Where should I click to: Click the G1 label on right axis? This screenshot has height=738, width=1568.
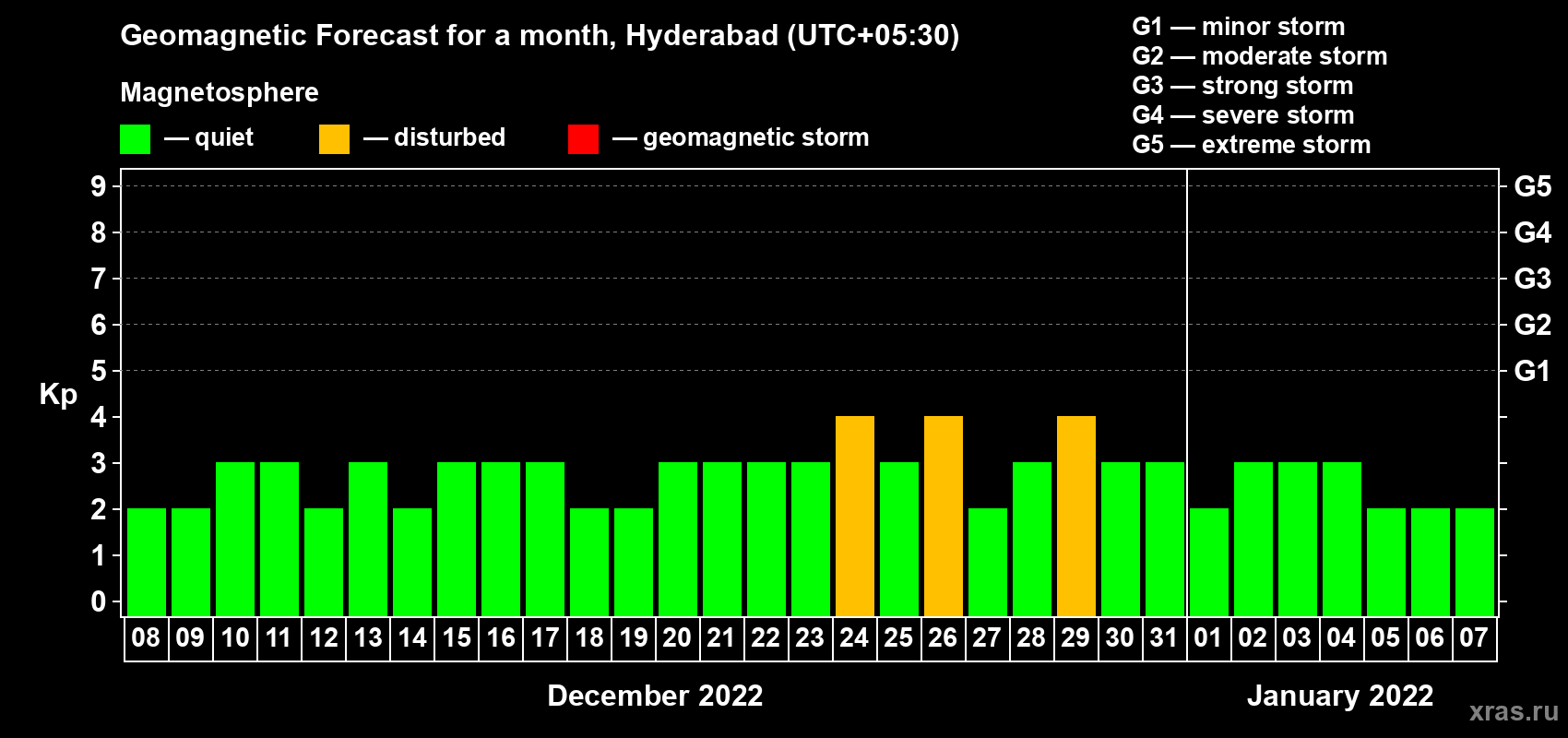pos(1532,371)
